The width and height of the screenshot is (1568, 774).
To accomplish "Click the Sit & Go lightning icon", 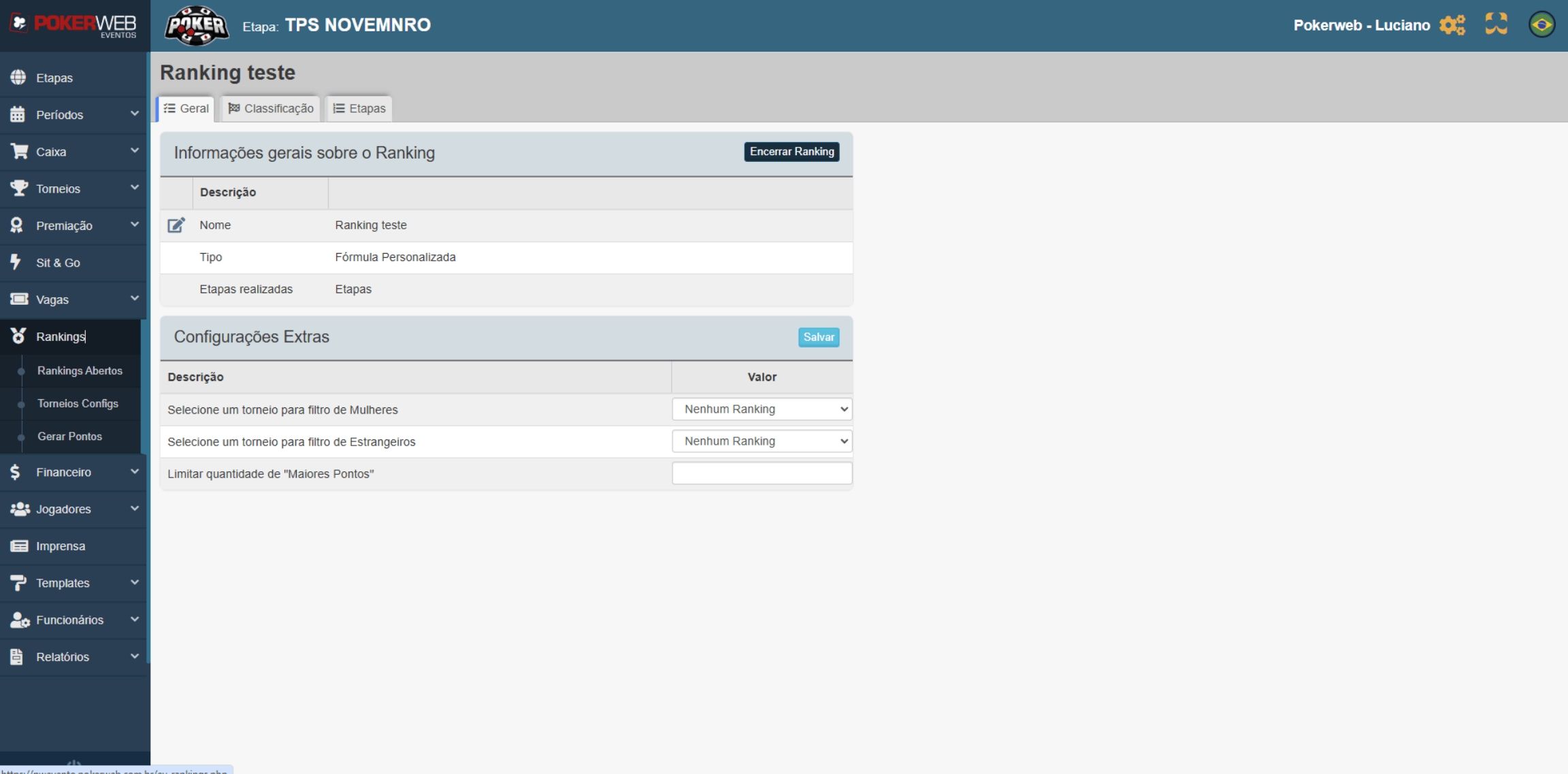I will coord(16,263).
